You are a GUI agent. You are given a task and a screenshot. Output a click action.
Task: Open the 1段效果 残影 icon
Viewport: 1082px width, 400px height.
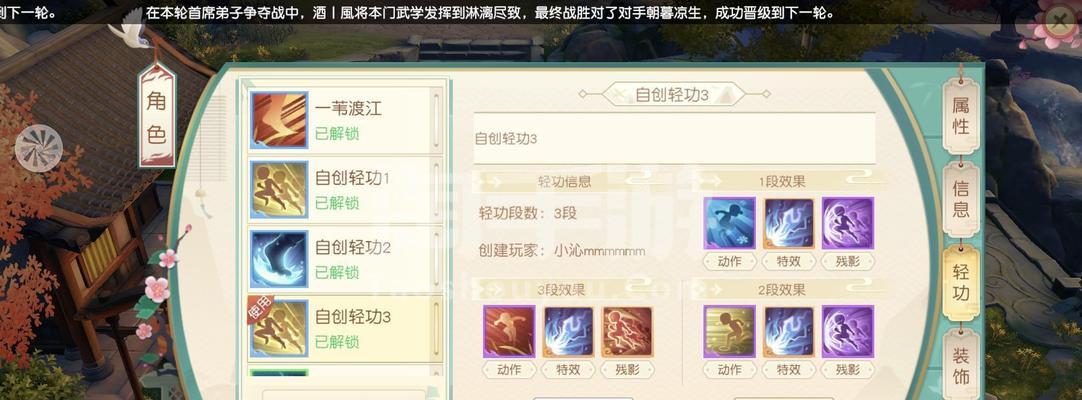(847, 223)
